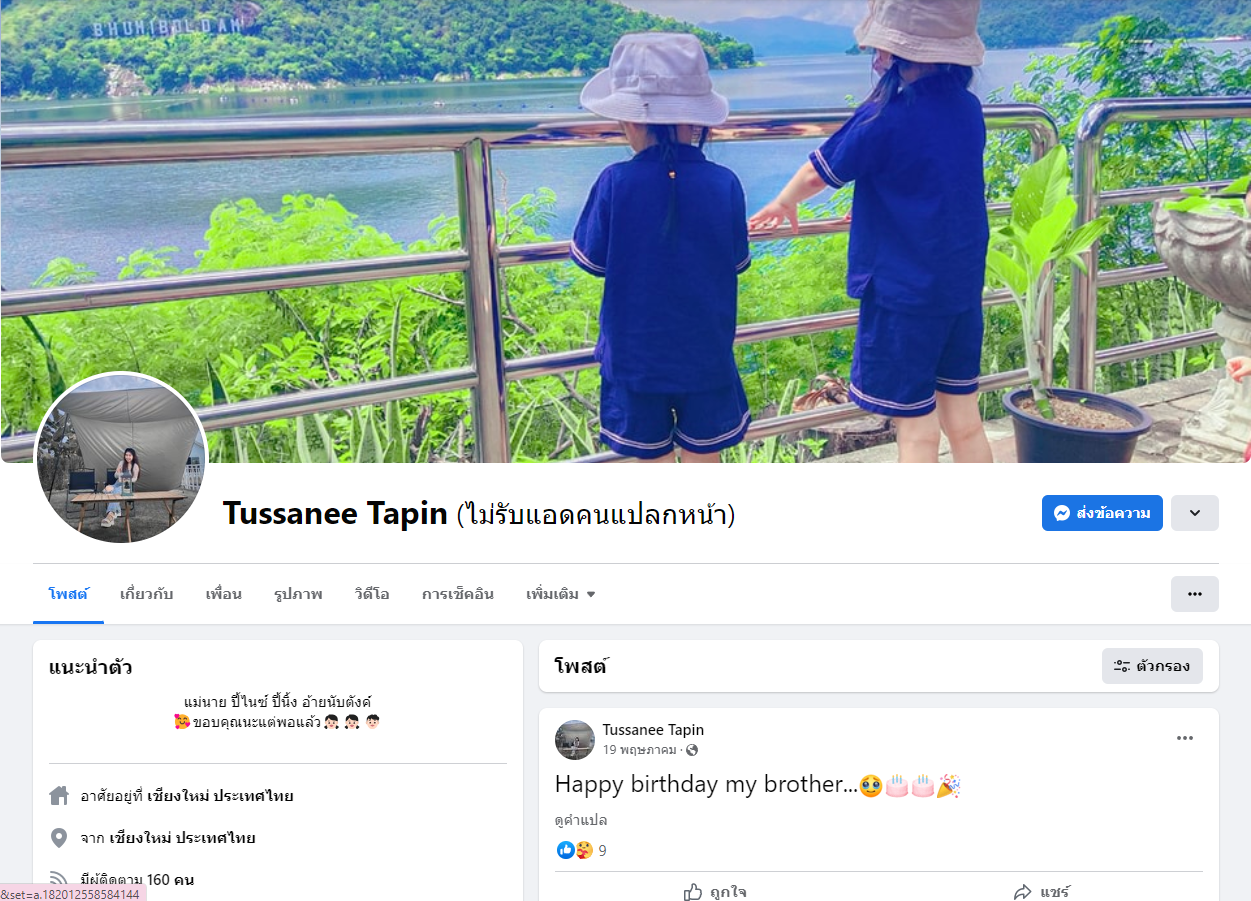Switch to the เพื่อน tab
1251x901 pixels.
tap(223, 594)
